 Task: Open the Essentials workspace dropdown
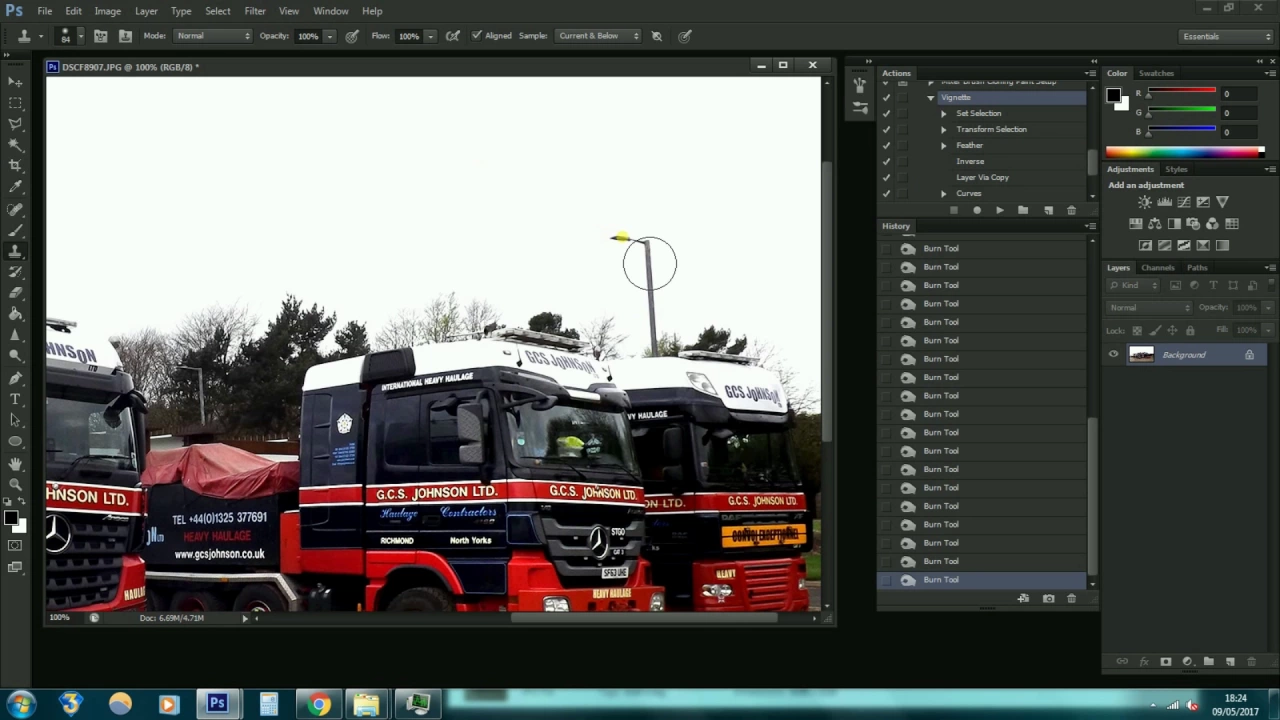point(1225,36)
